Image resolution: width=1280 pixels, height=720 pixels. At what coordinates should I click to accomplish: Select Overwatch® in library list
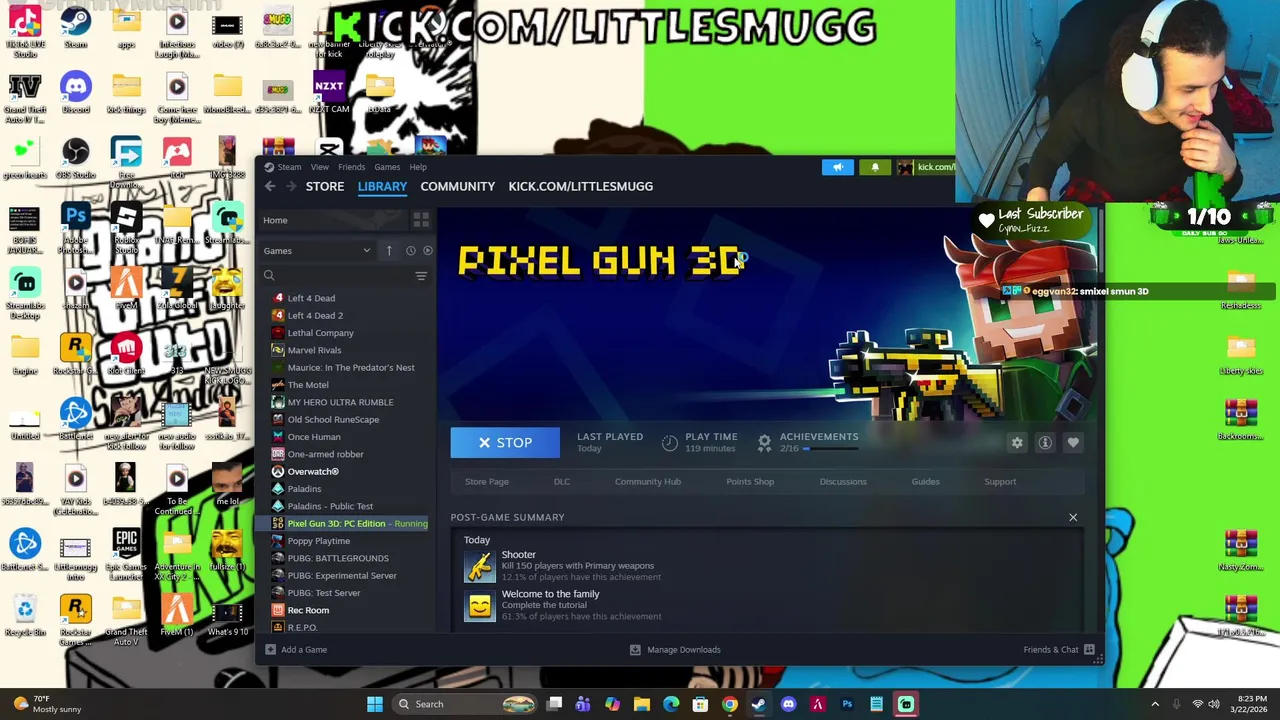click(313, 472)
